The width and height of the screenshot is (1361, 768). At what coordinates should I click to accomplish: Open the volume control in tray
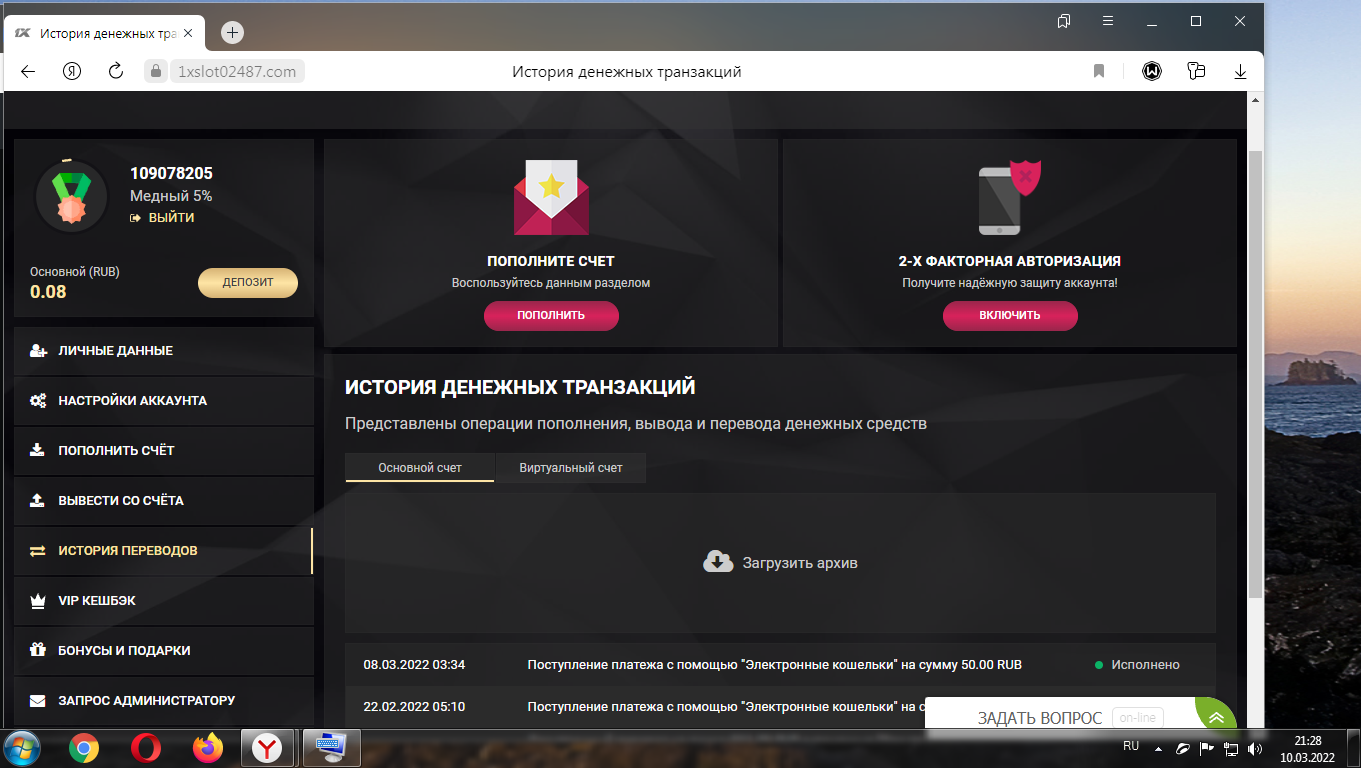click(1254, 748)
